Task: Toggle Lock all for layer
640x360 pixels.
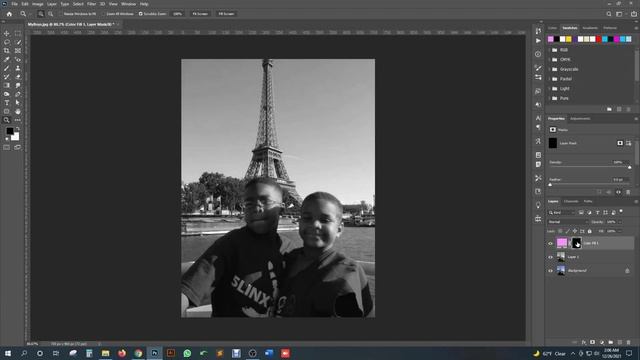Action: [589, 231]
